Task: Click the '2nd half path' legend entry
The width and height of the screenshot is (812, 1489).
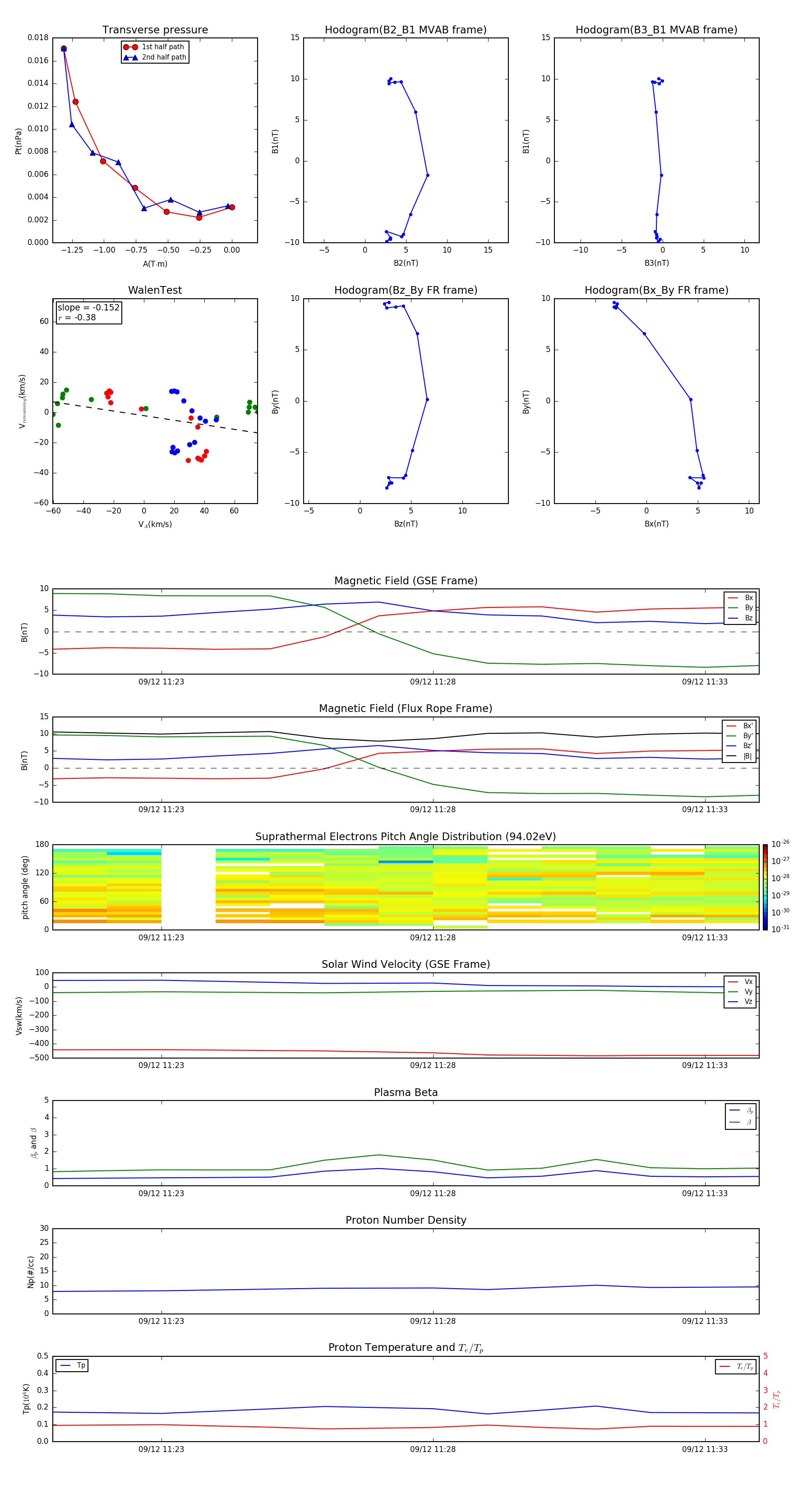Action: (x=154, y=57)
